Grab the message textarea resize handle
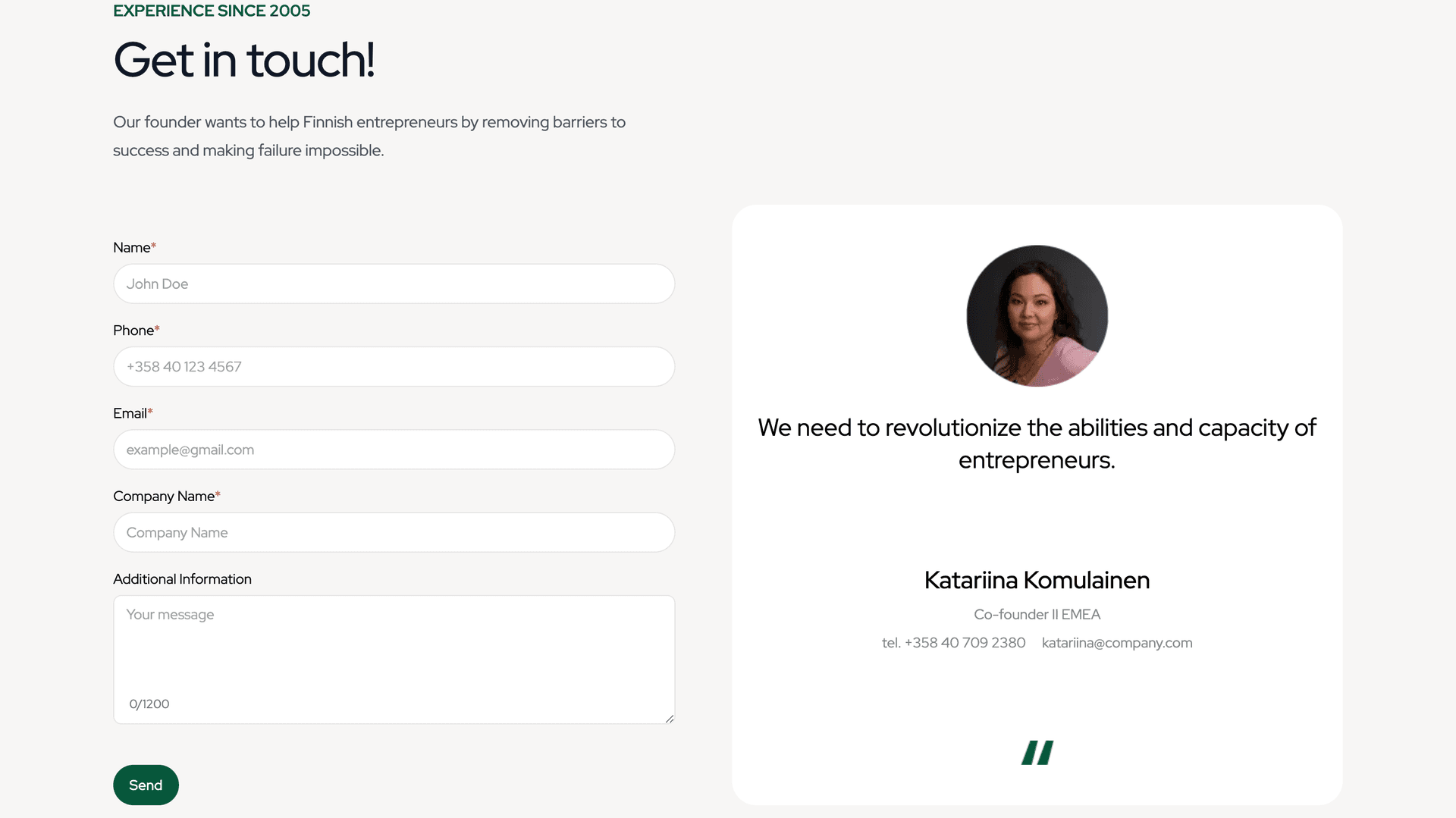The width and height of the screenshot is (1456, 818). 669,718
